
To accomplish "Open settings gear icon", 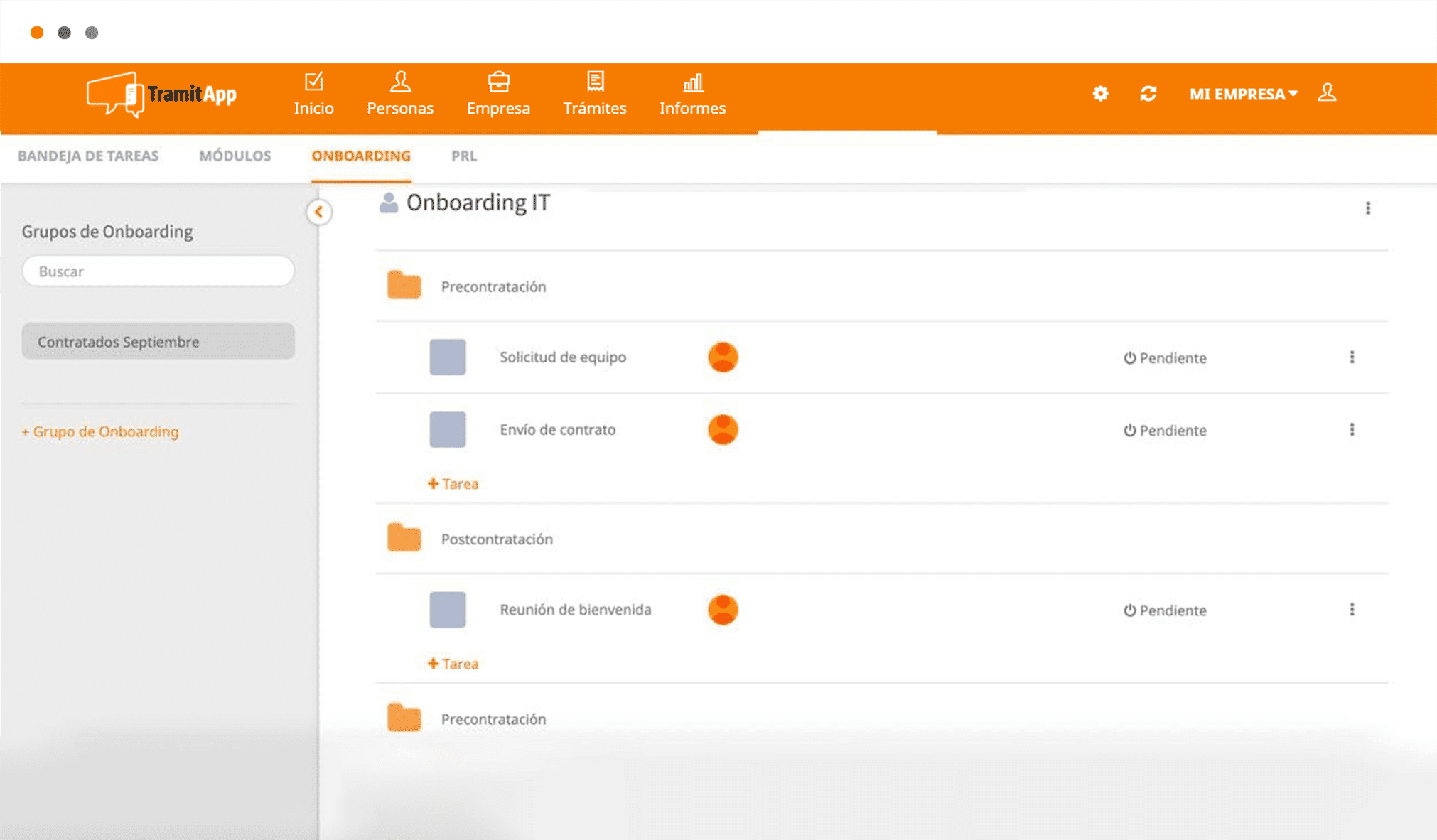I will pyautogui.click(x=1100, y=94).
